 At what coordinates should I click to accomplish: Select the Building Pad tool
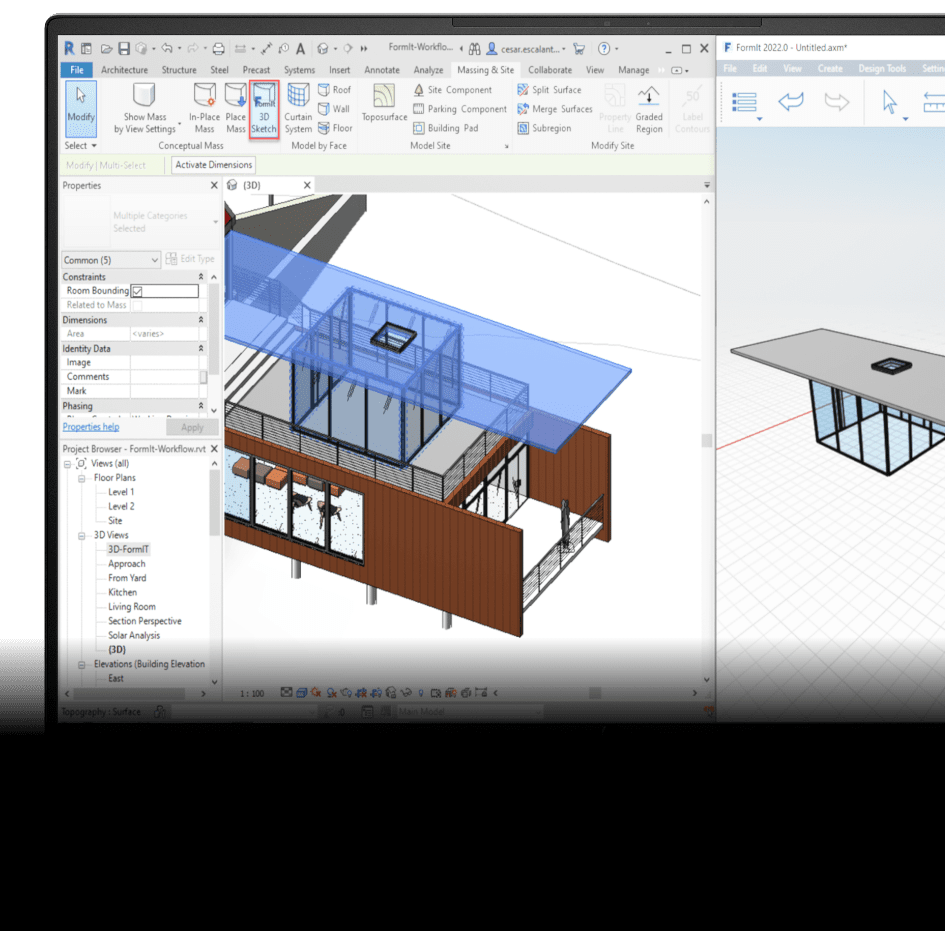[446, 128]
